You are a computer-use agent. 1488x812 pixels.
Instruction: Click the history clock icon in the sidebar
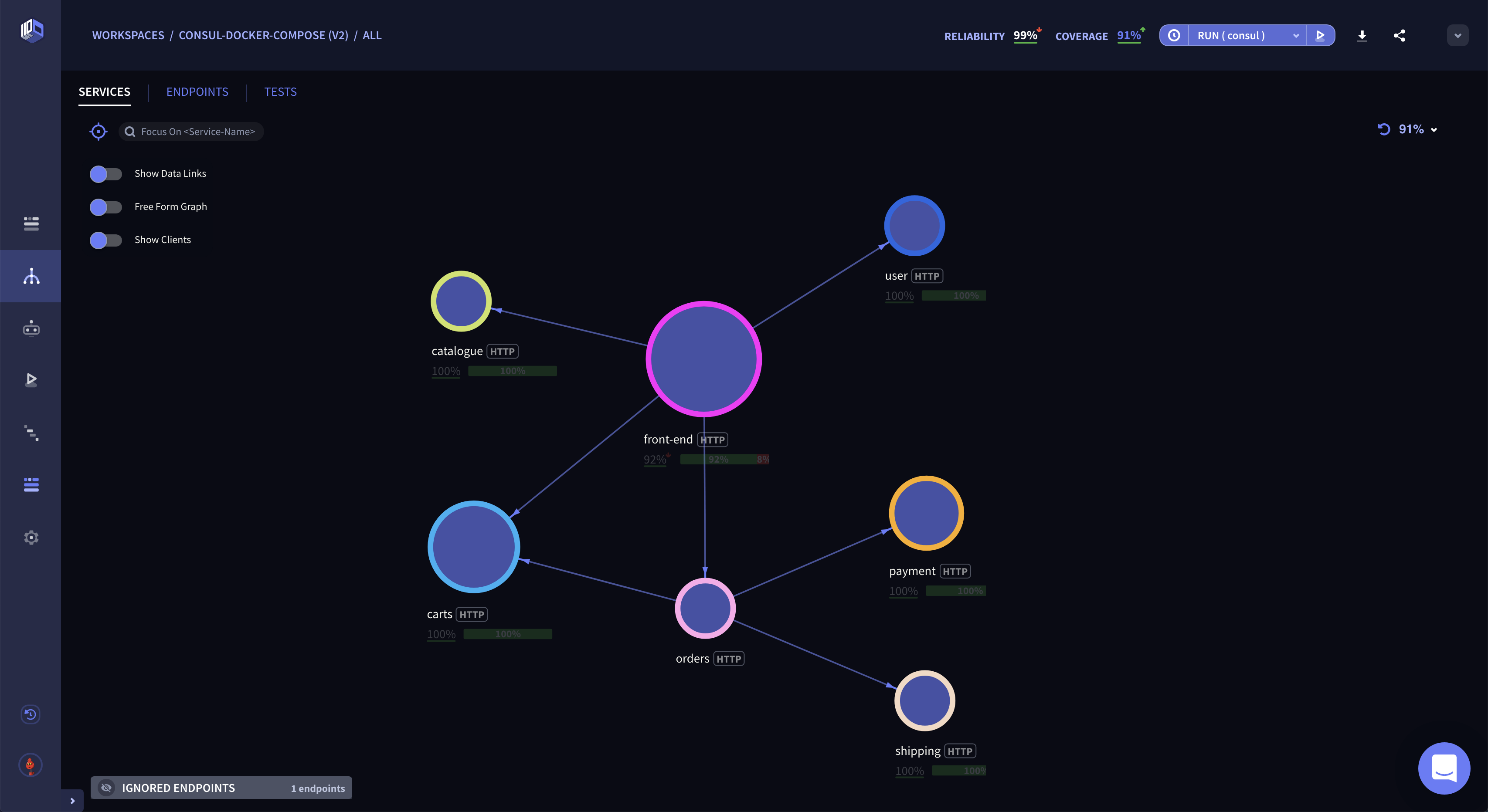pos(31,714)
